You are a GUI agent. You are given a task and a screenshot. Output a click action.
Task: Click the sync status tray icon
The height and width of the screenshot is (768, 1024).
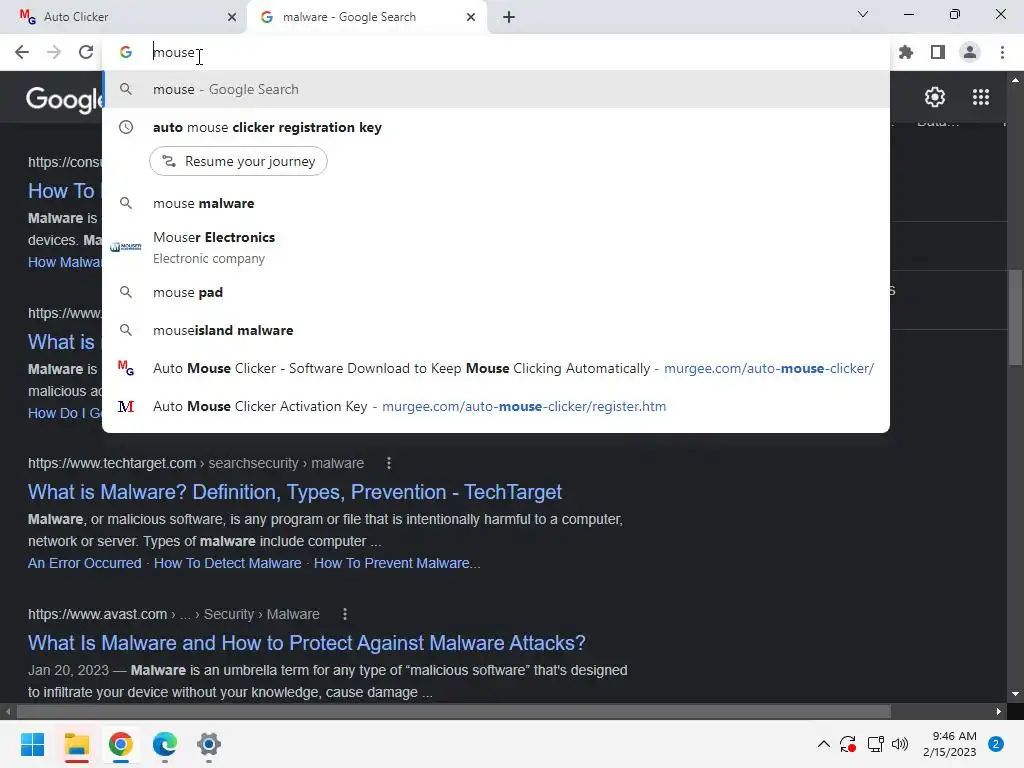coord(848,744)
